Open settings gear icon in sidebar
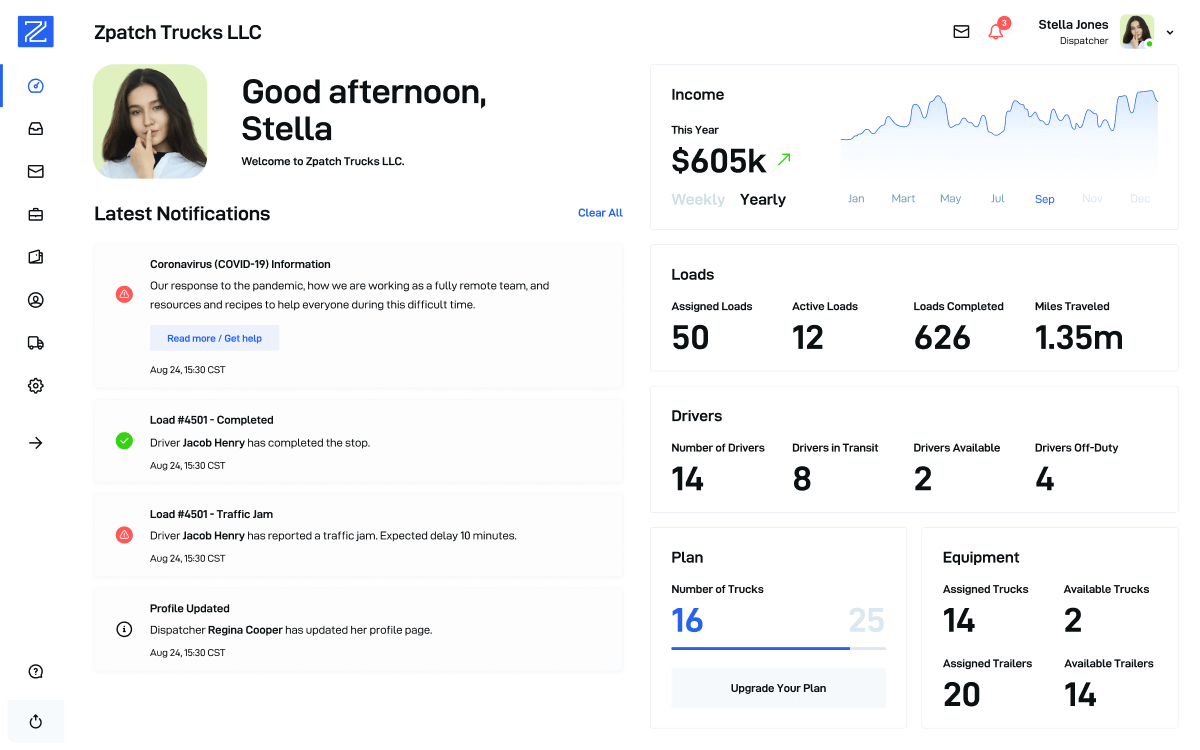Viewport: 1200px width, 750px height. click(36, 386)
